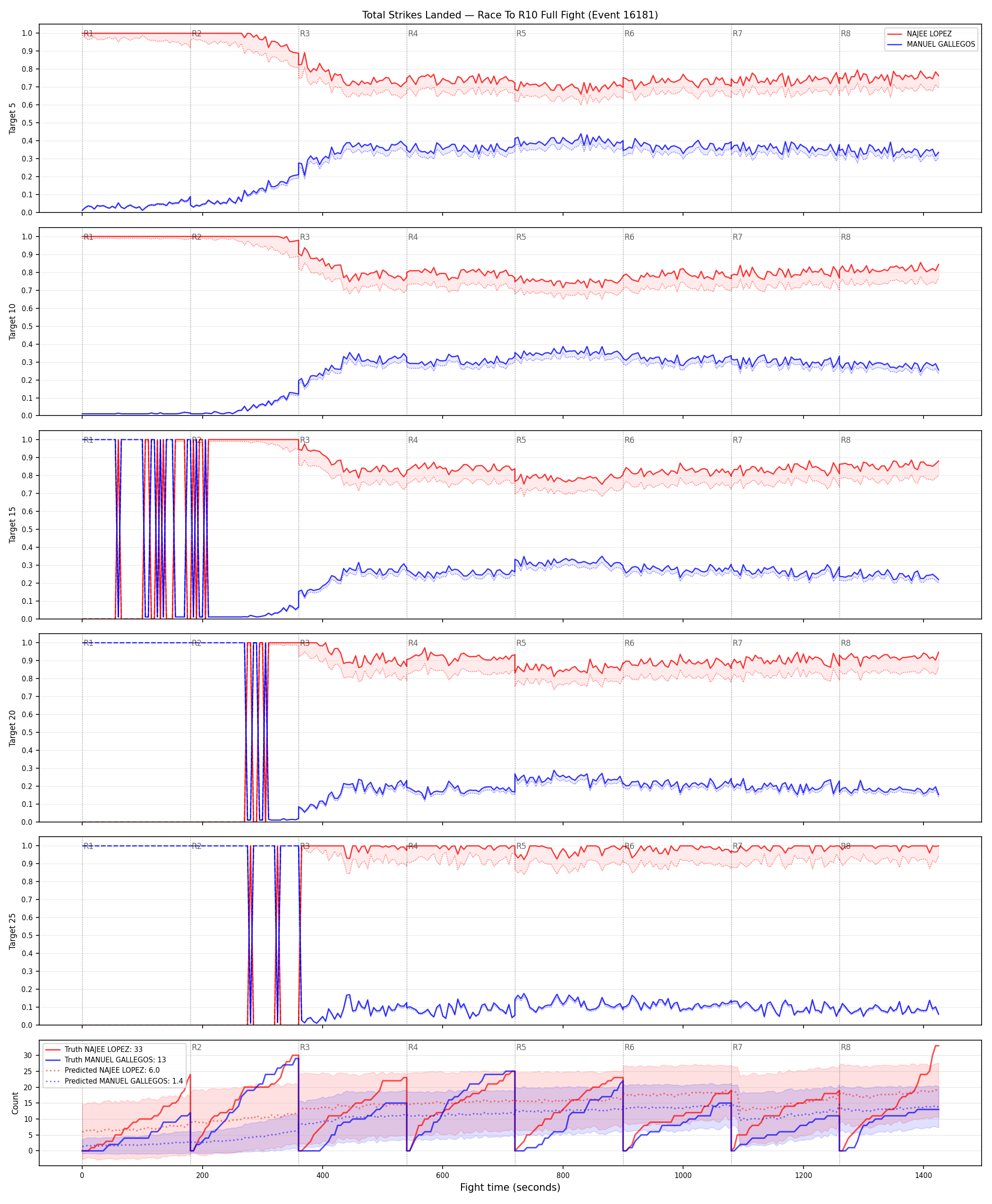Select 'MANUEL GALLEGOS' in the top panel legend
This screenshot has width=992, height=1204.
coord(941,44)
